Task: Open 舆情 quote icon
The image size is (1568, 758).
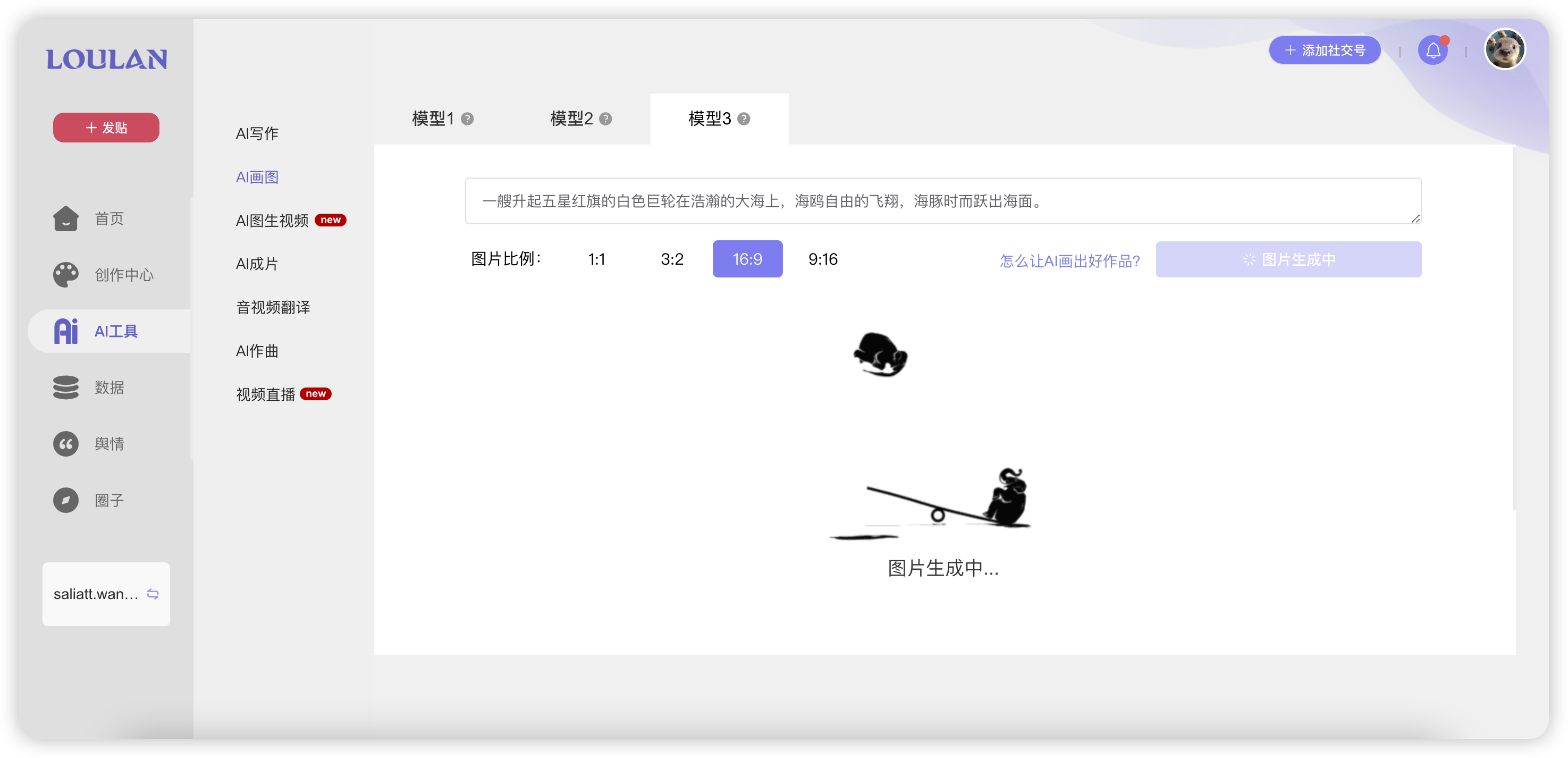Action: (66, 444)
